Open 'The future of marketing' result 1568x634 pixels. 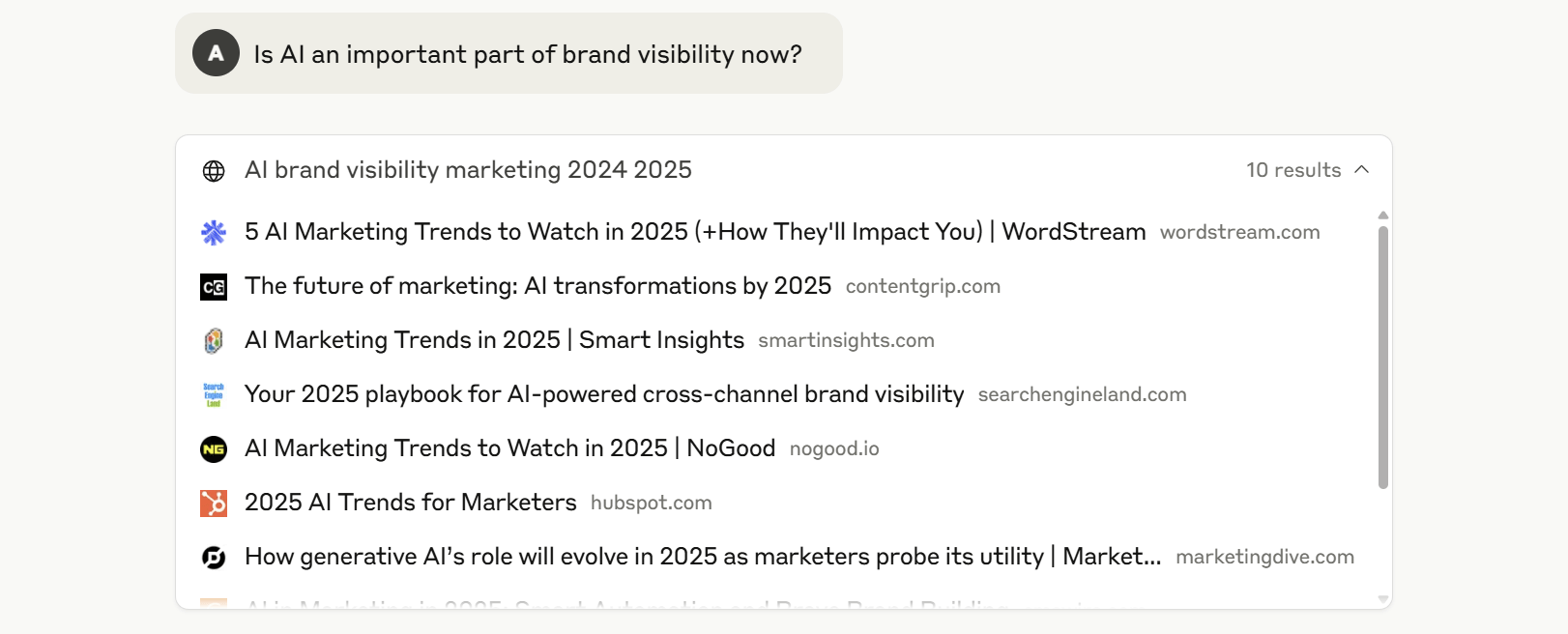537,286
